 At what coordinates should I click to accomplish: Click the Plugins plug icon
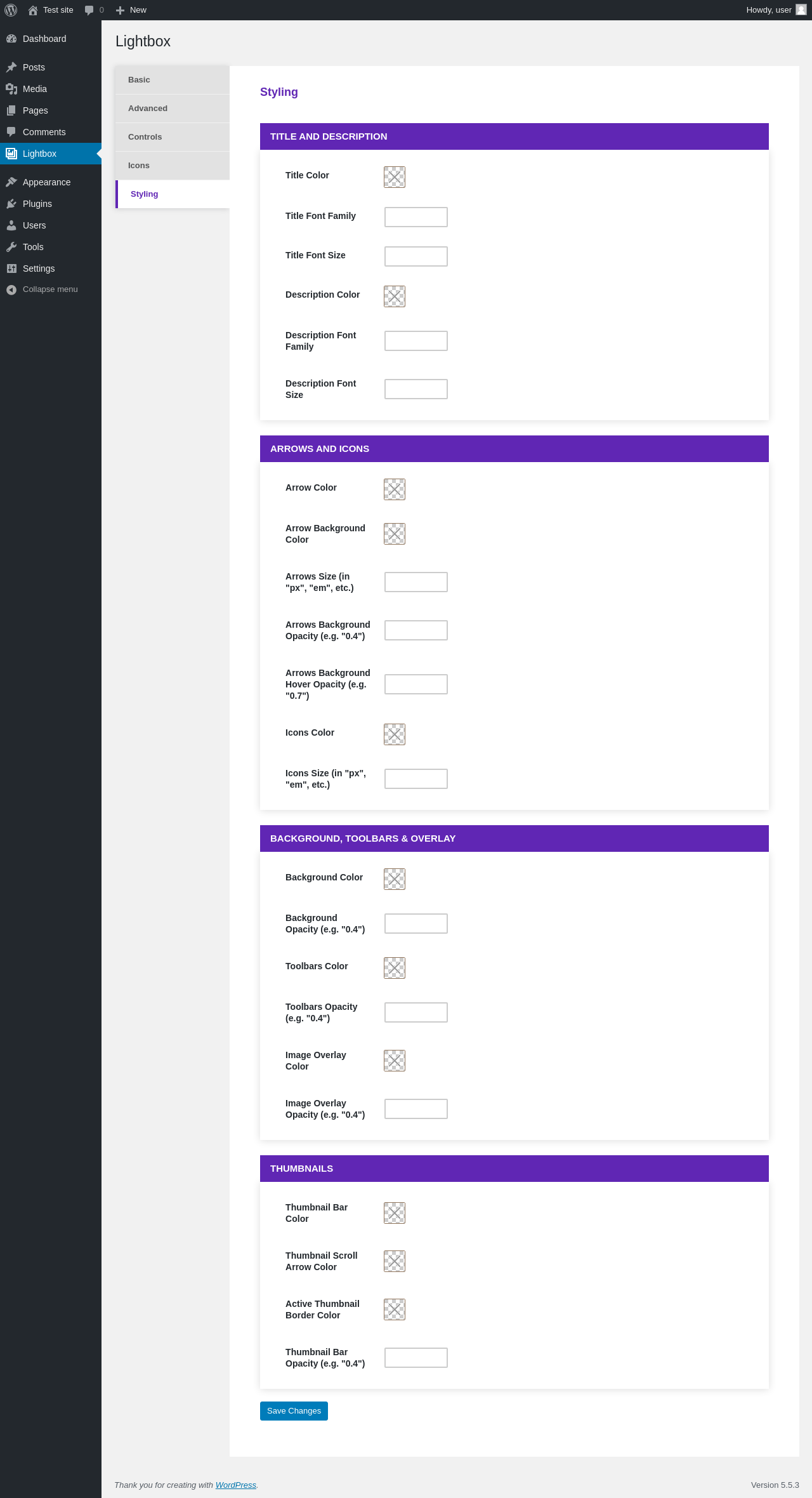[x=11, y=204]
